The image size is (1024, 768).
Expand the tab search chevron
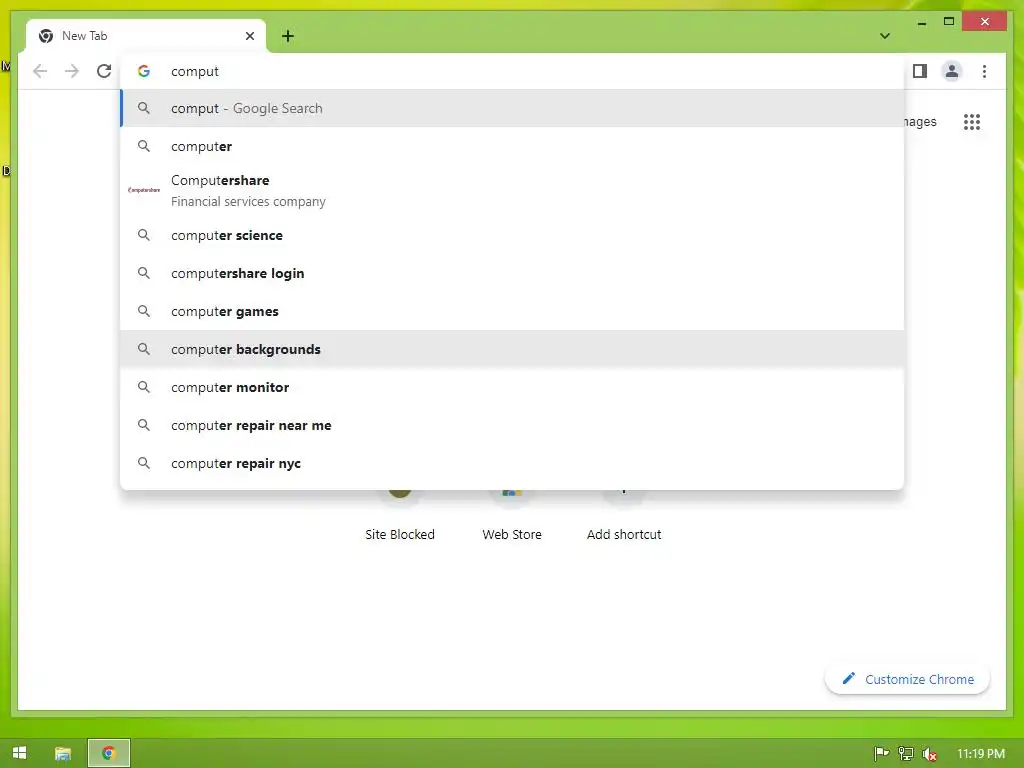pyautogui.click(x=885, y=36)
